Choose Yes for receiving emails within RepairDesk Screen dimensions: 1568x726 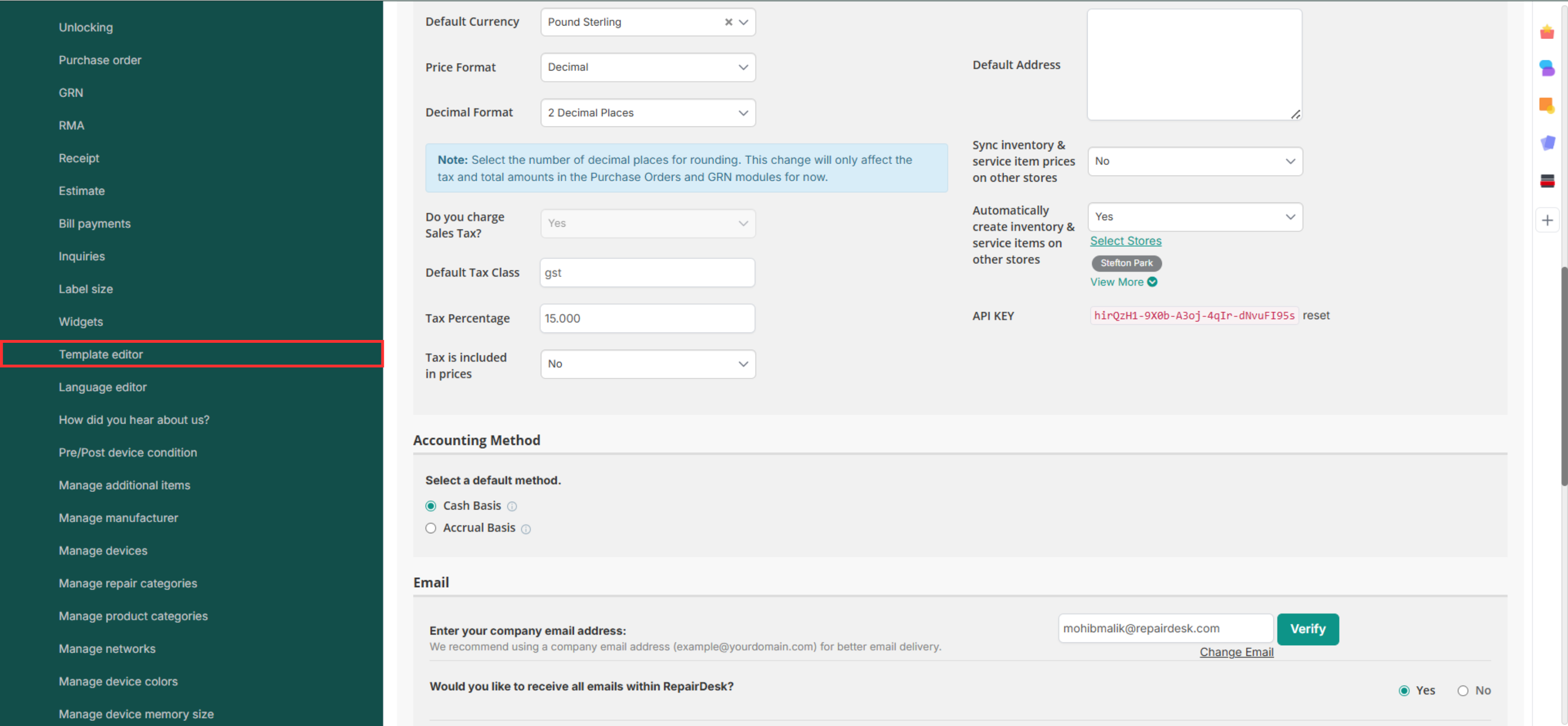pyautogui.click(x=1404, y=690)
